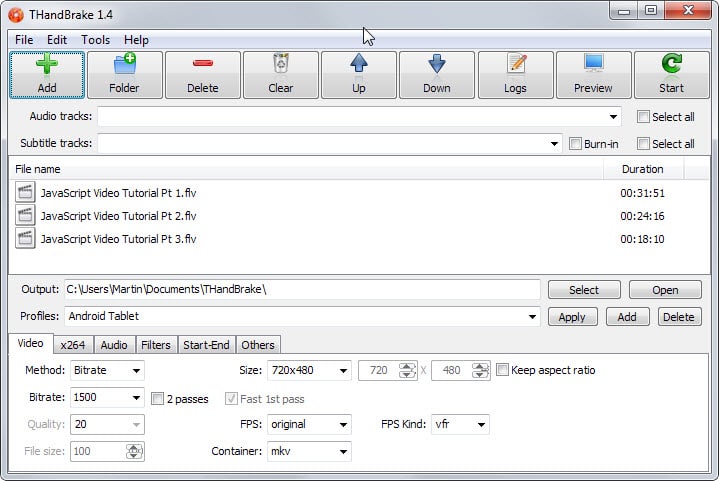The image size is (719, 481).
Task: Open the FPS Kind dropdown set to vfr
Action: (x=460, y=425)
